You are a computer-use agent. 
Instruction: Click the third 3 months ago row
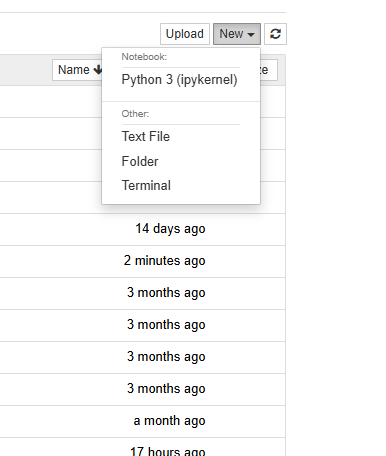(143, 357)
